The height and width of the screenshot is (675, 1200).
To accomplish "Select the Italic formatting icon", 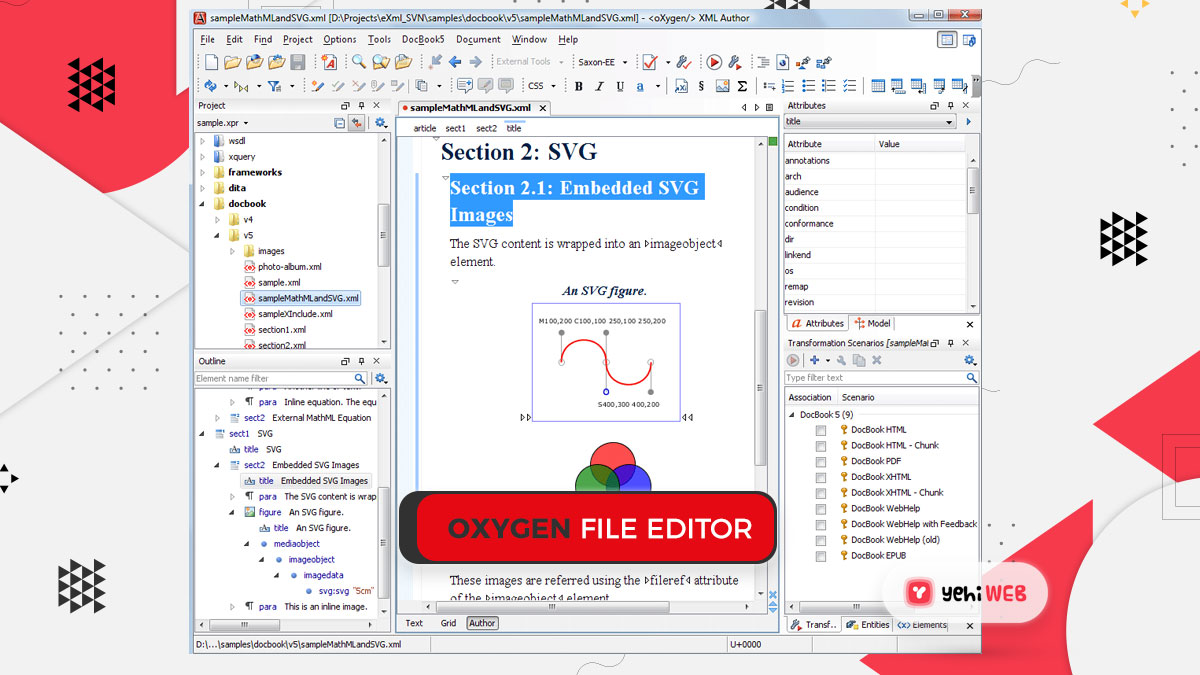I will pos(599,85).
